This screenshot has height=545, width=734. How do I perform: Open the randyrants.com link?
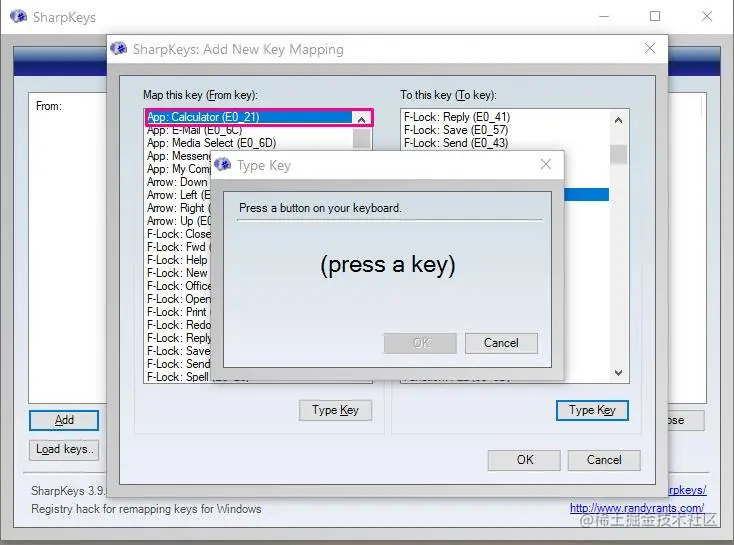pos(637,508)
